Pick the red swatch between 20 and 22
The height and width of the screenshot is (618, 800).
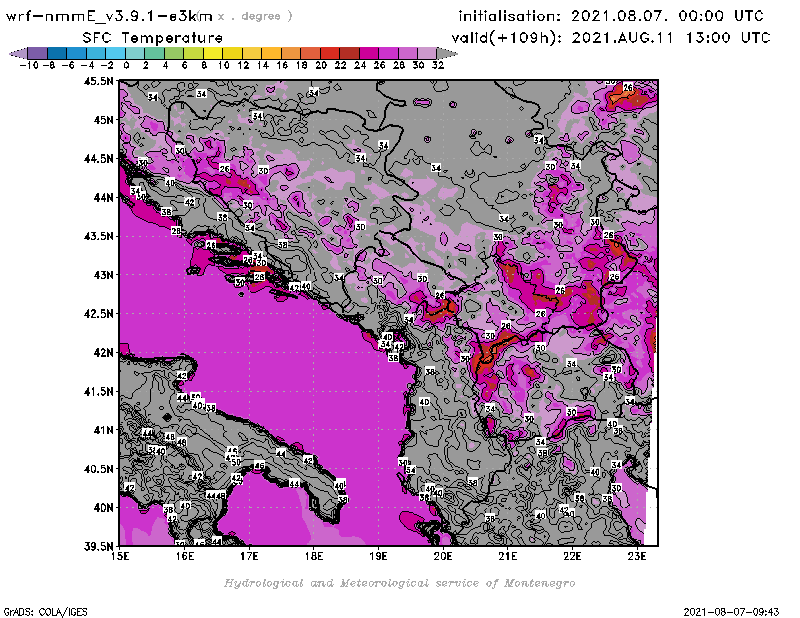pos(330,53)
